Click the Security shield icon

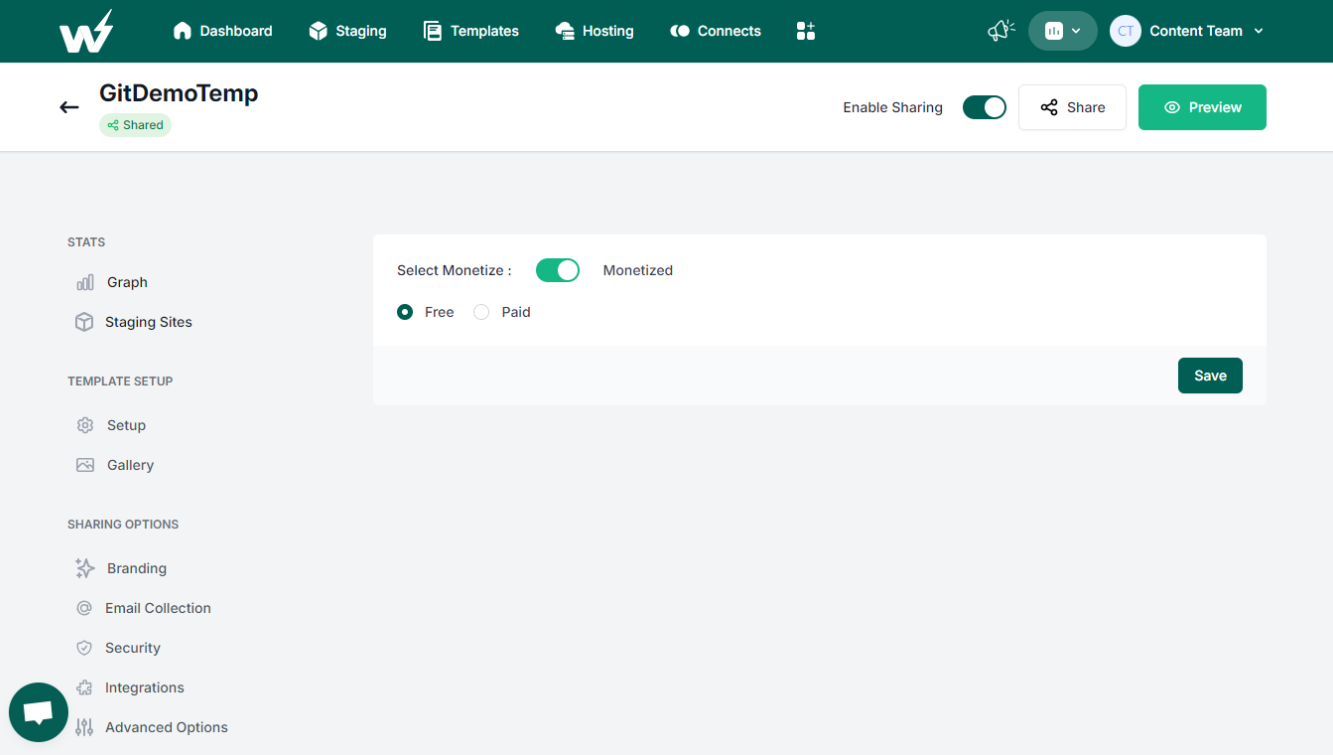click(84, 648)
